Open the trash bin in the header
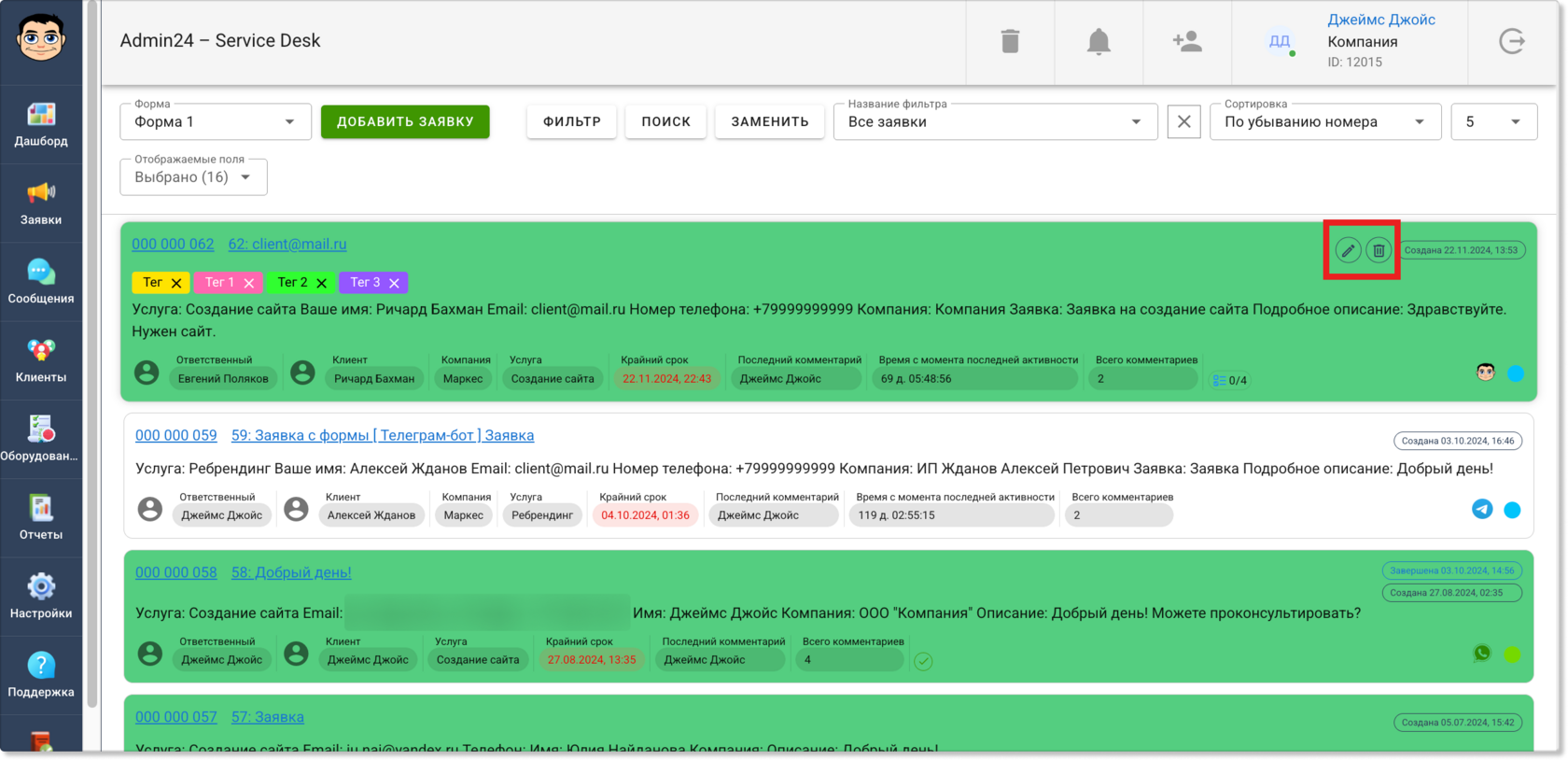 1010,41
